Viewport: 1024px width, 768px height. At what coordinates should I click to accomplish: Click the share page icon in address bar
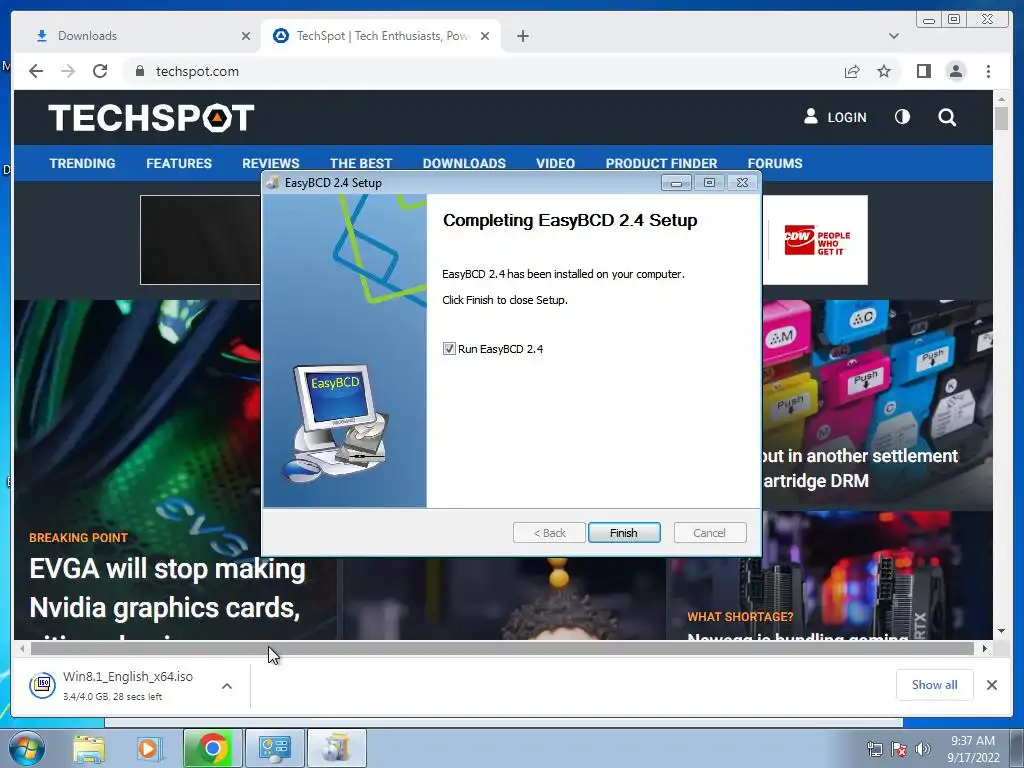[852, 71]
